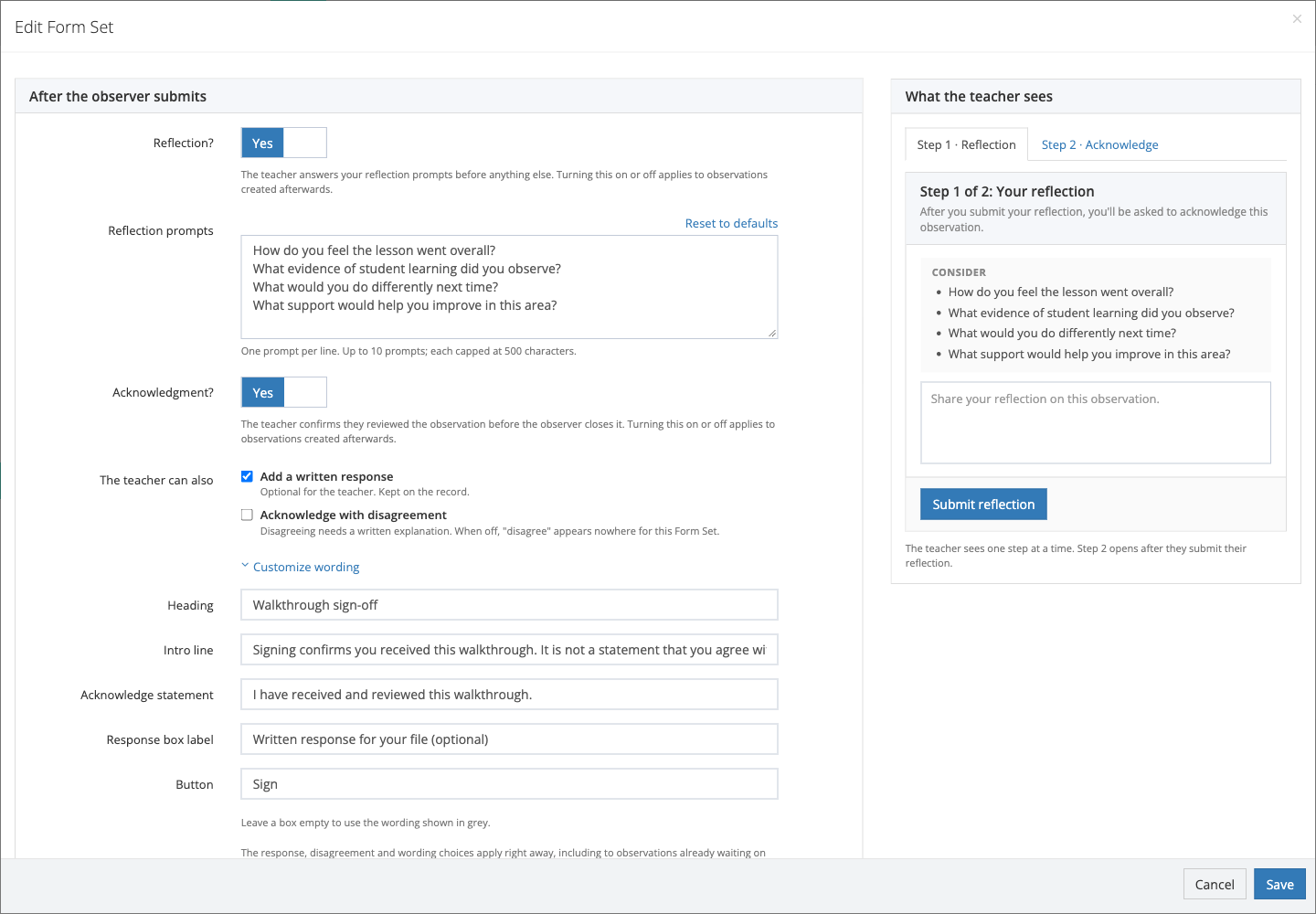The height and width of the screenshot is (914, 1316).
Task: Click 'Leave a box empty' hint text
Action: pos(366,823)
